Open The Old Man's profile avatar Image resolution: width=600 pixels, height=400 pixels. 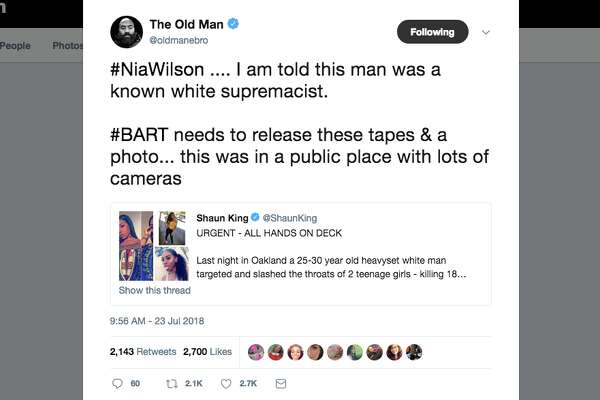point(127,32)
